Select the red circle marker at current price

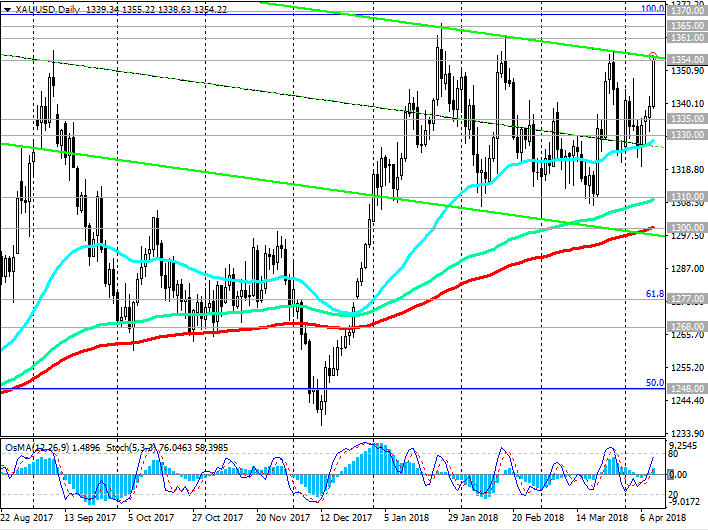[652, 56]
